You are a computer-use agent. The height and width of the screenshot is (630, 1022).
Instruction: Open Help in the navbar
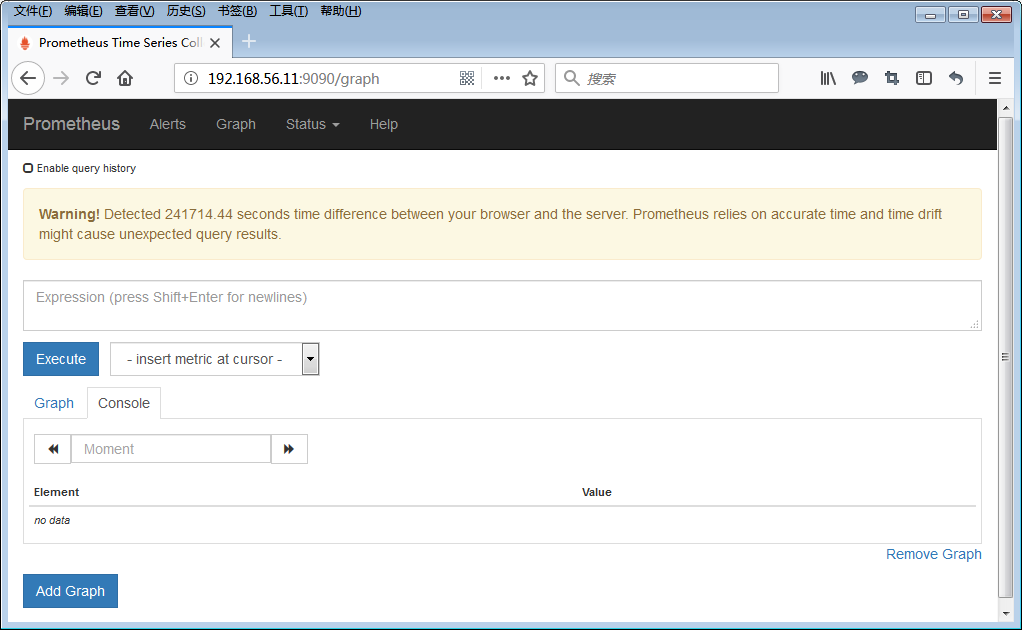tap(383, 124)
